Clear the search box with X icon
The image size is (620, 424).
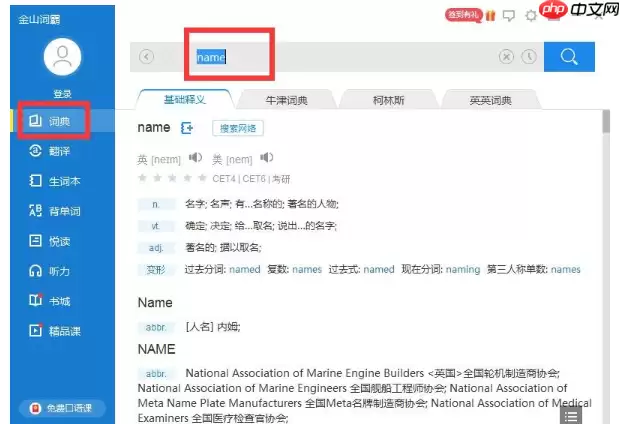[506, 57]
